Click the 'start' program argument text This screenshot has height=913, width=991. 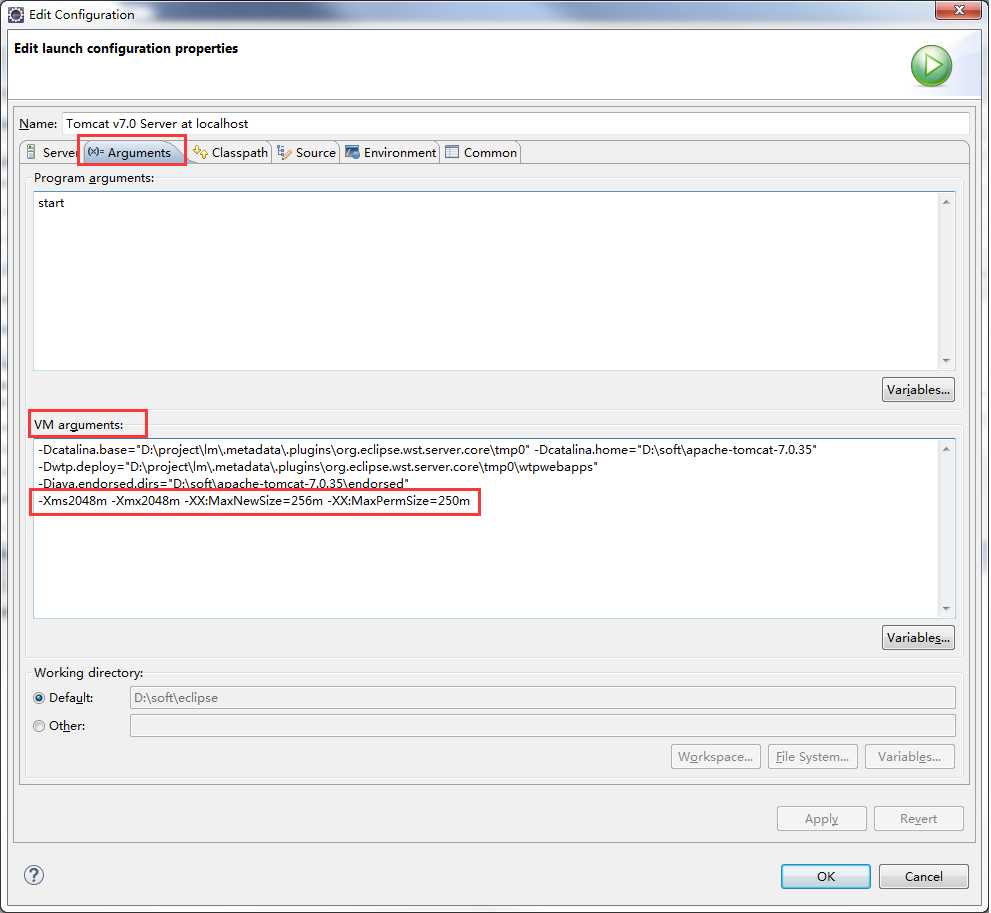point(51,203)
